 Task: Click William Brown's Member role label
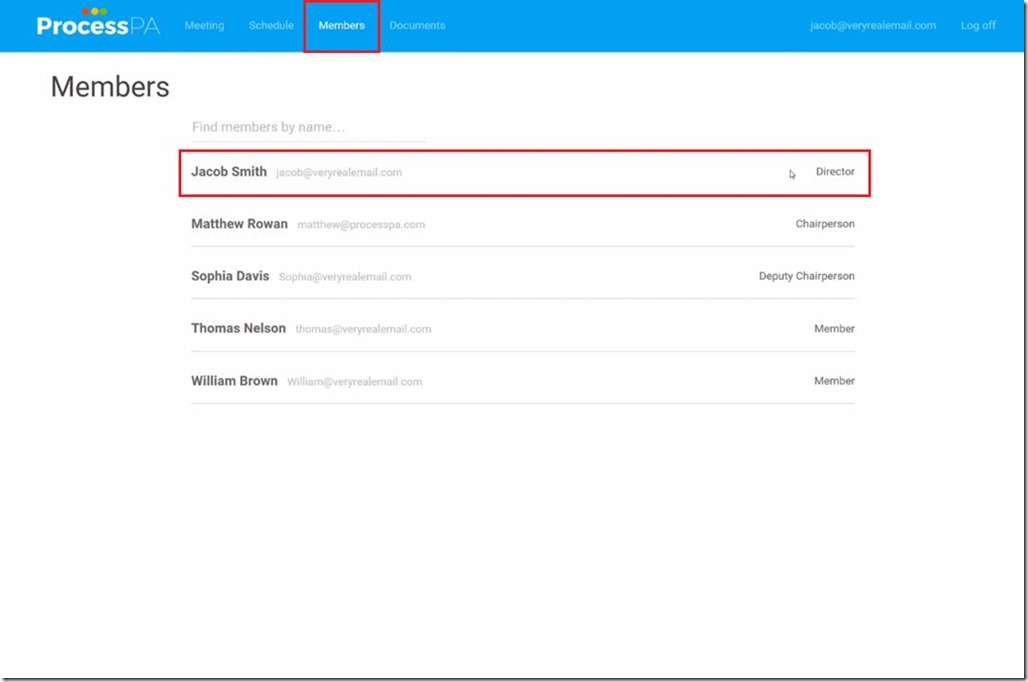[x=834, y=381]
